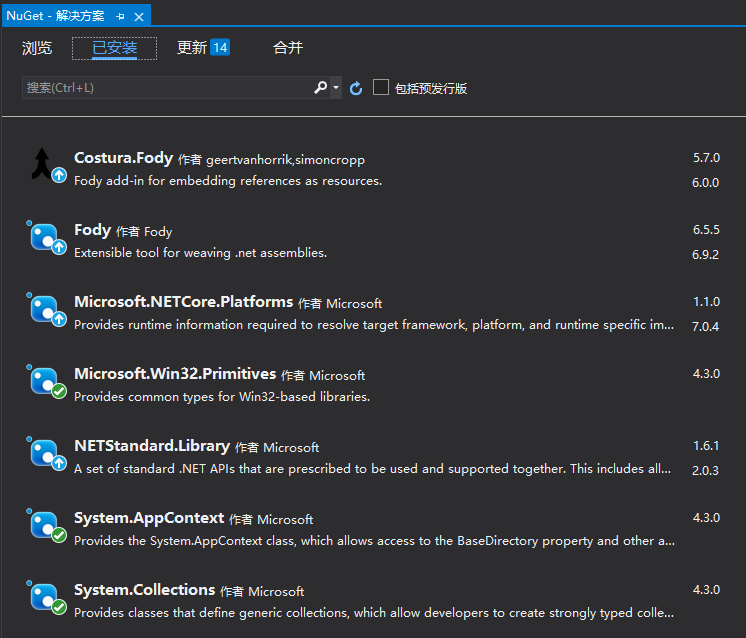This screenshot has width=746, height=638.
Task: Click "Extensible tool for weaving .net assemblies."
Action: [200, 253]
